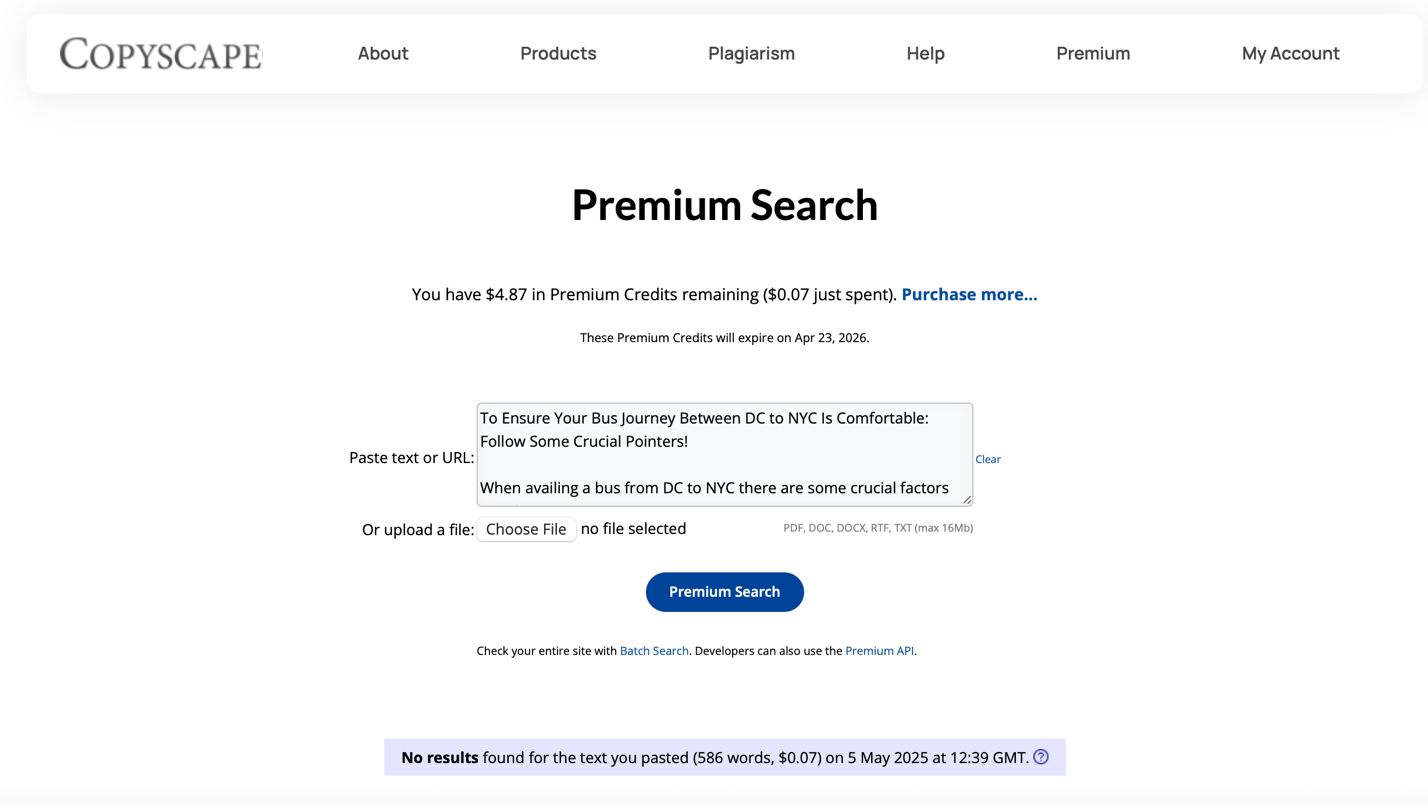This screenshot has height=804, width=1428.
Task: Open the Premium API link
Action: [879, 651]
